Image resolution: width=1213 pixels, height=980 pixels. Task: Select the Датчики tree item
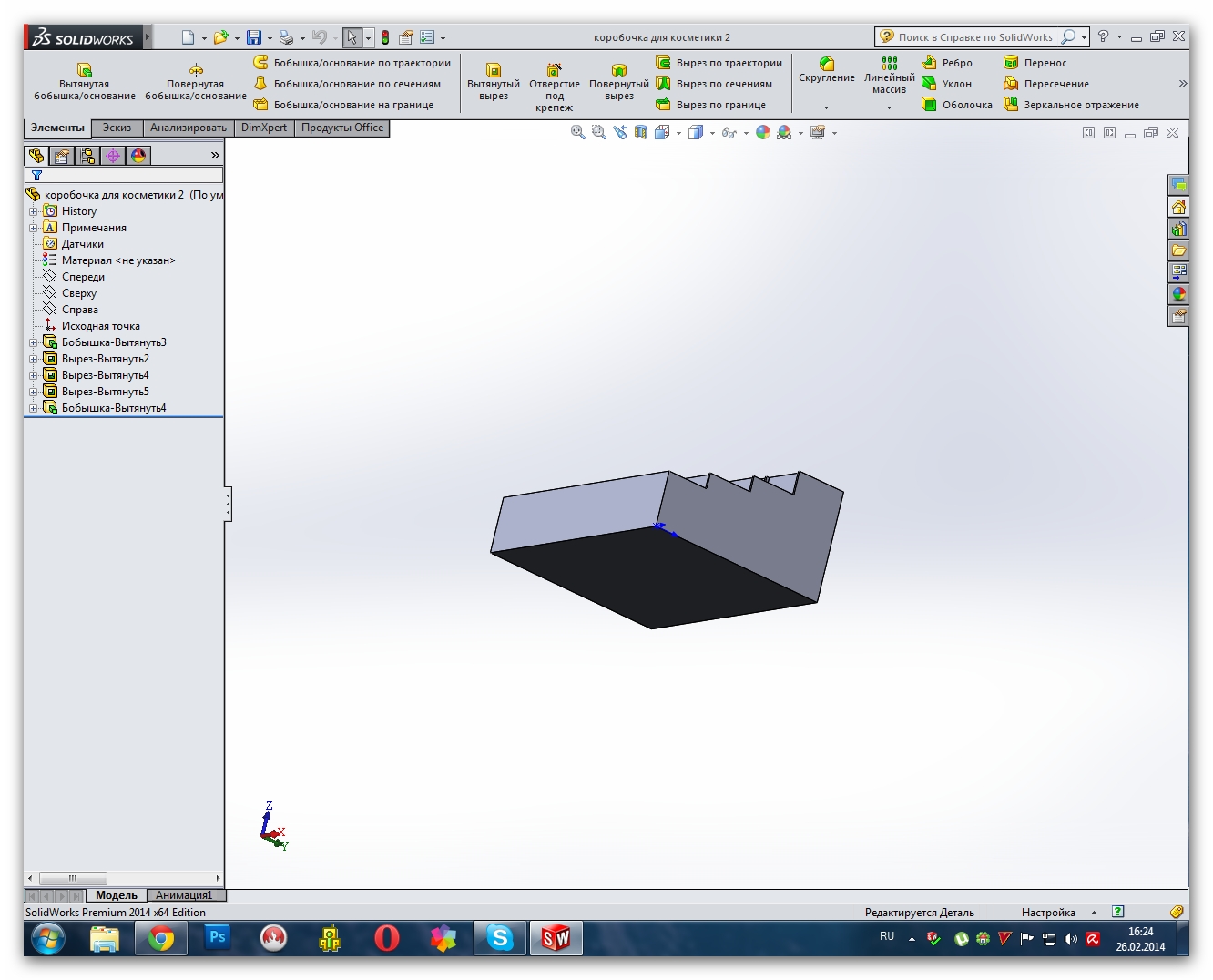[74, 244]
